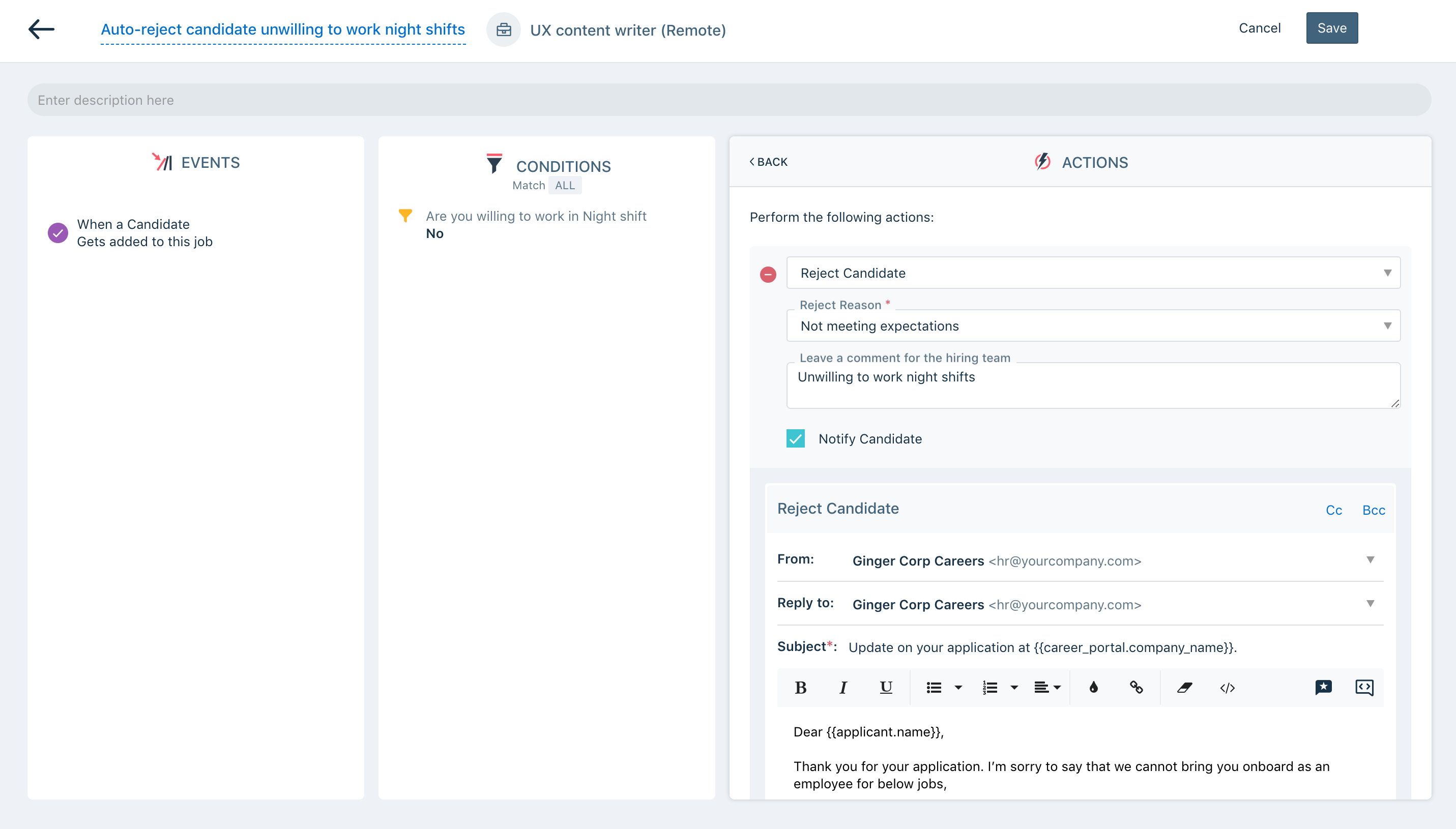Add Bcc recipients
The height and width of the screenshot is (829, 1456).
pos(1374,510)
